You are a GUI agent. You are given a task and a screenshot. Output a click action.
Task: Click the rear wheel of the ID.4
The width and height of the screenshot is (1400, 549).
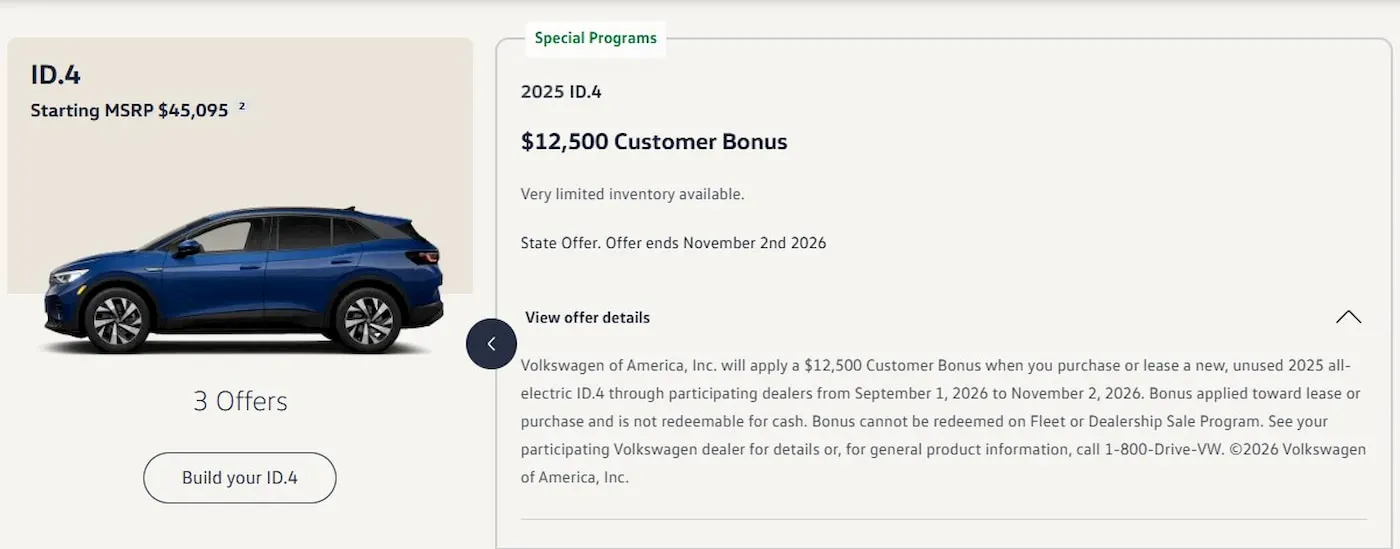click(366, 320)
